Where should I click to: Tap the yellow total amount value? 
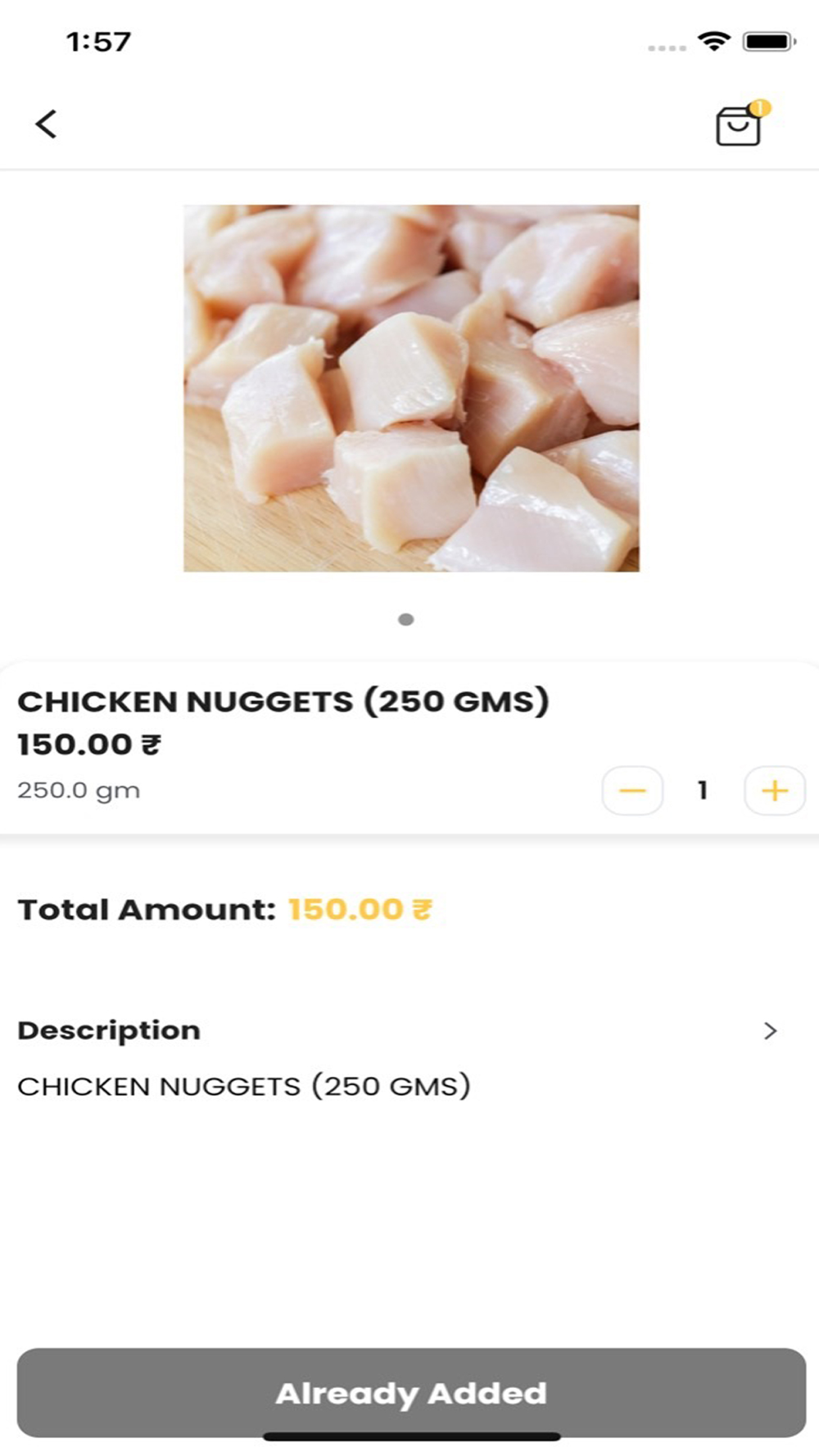click(360, 910)
